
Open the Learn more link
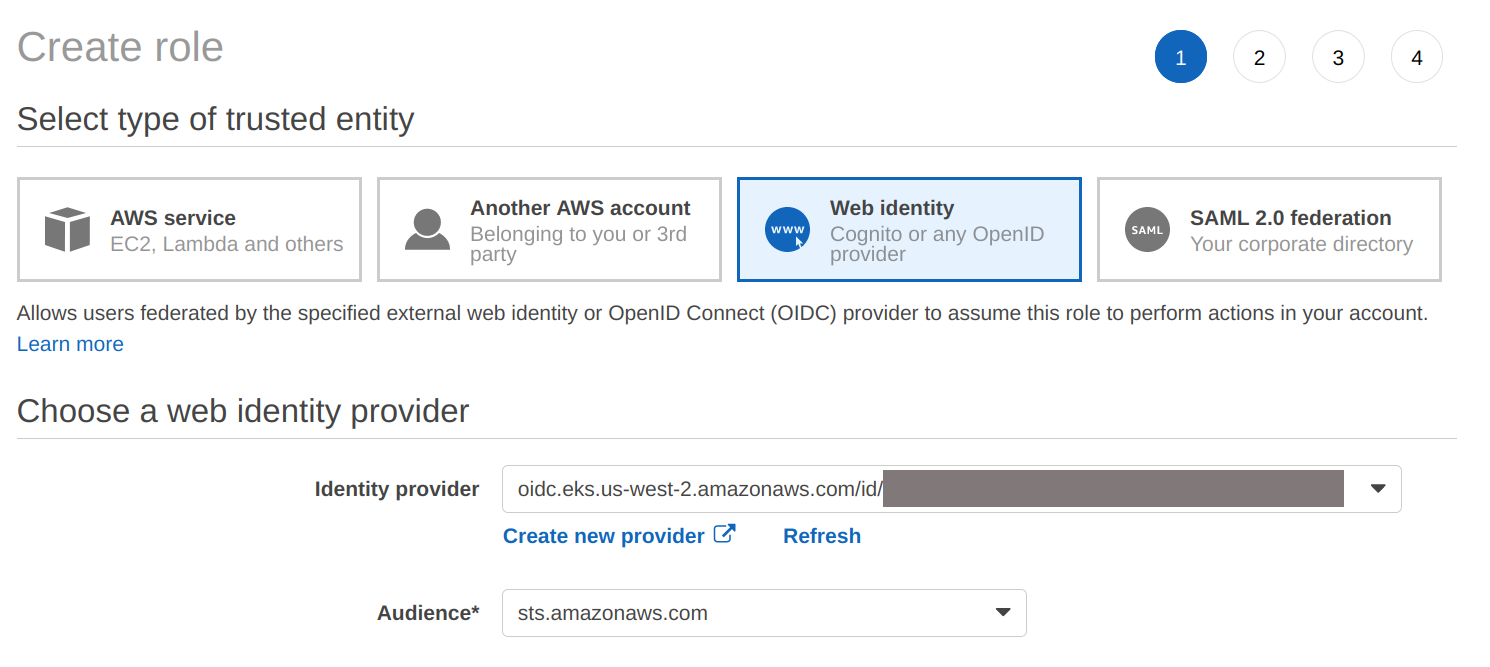(70, 344)
